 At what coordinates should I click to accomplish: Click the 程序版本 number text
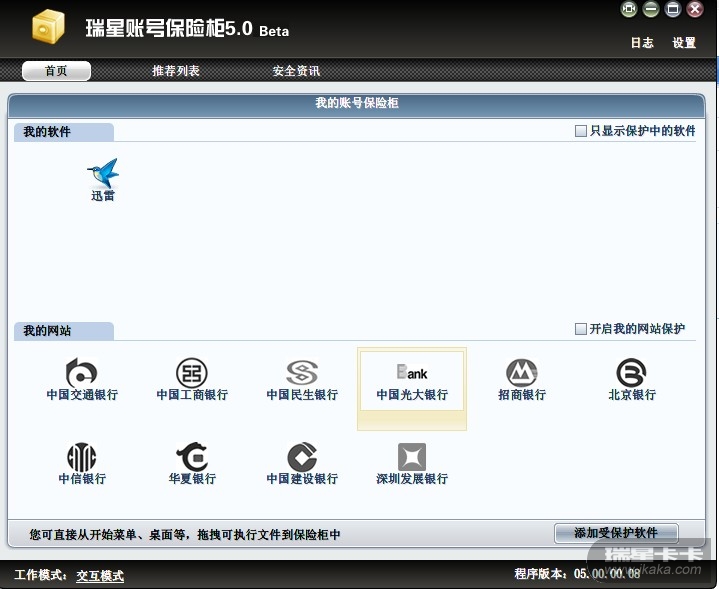(x=607, y=574)
